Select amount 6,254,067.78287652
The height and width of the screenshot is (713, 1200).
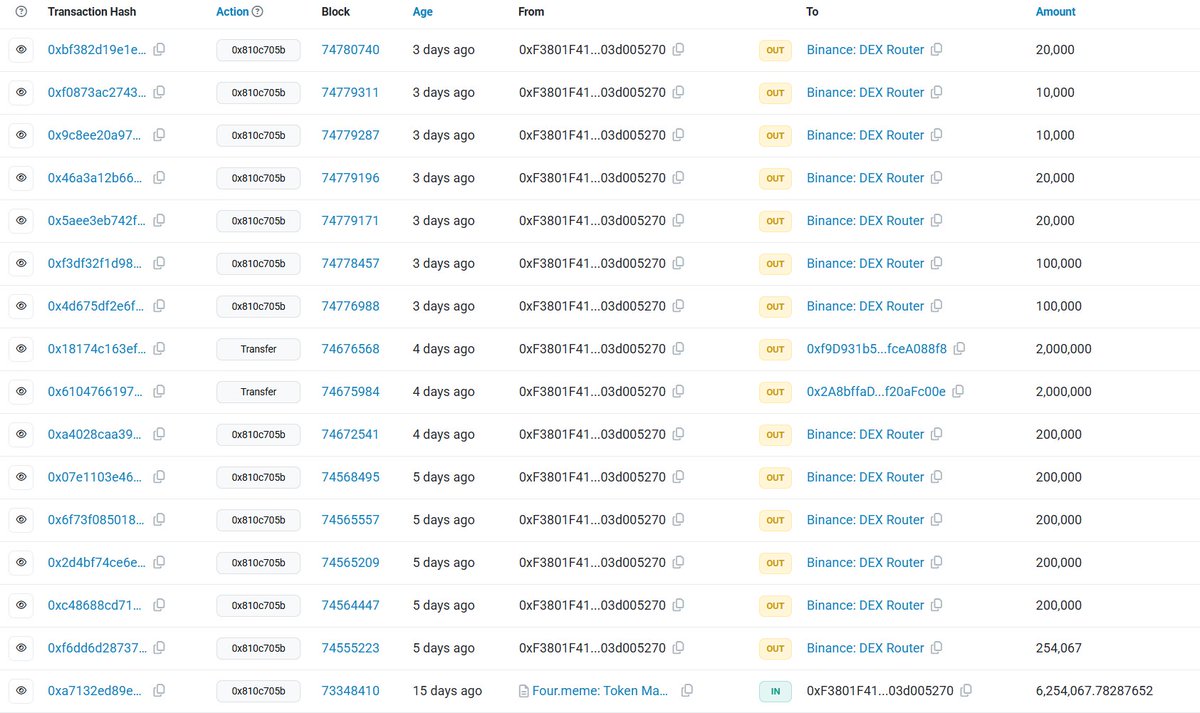coord(1095,691)
